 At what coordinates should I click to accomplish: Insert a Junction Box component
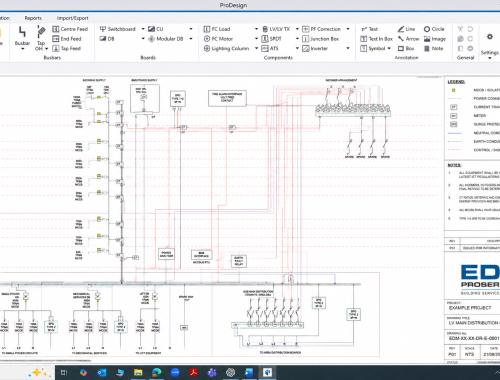click(320, 39)
